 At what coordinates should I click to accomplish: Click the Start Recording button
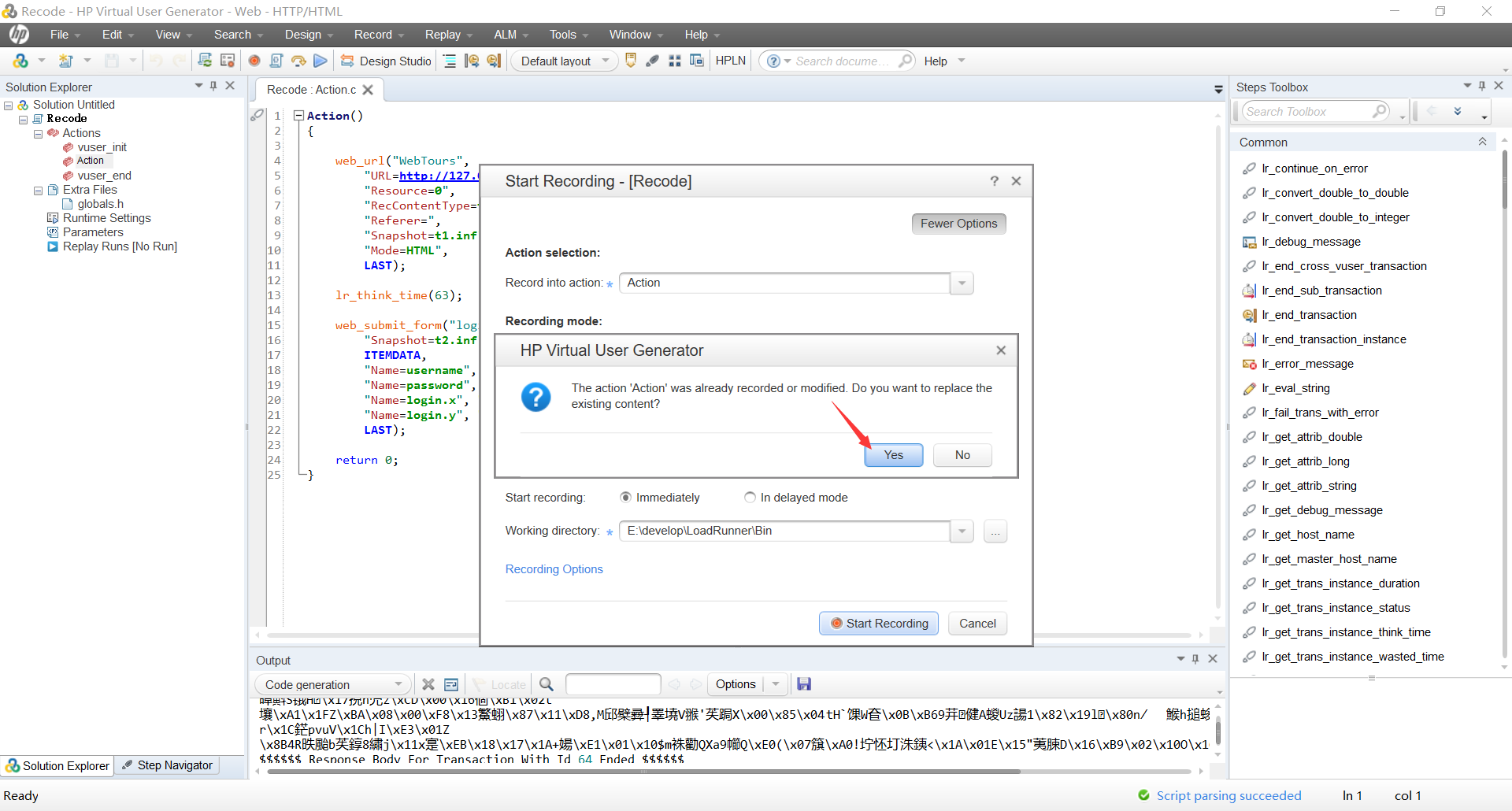(x=879, y=624)
